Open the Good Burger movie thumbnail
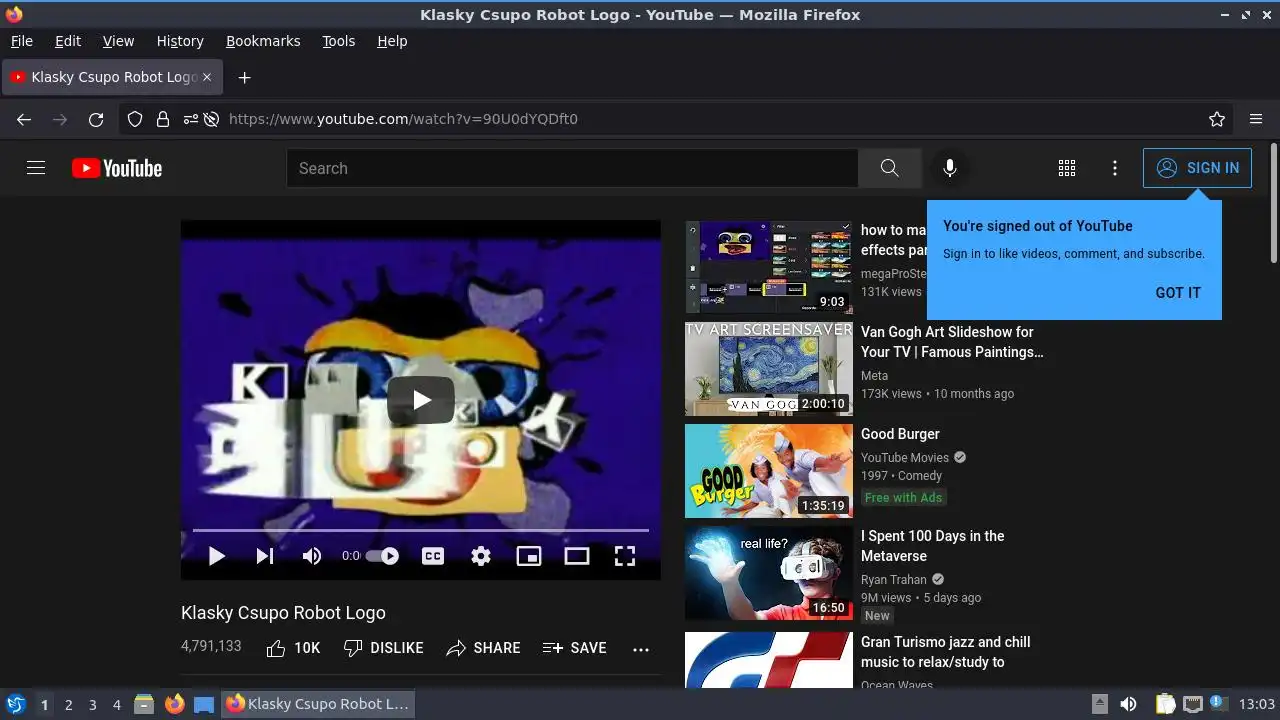Image resolution: width=1280 pixels, height=720 pixels. pos(769,471)
